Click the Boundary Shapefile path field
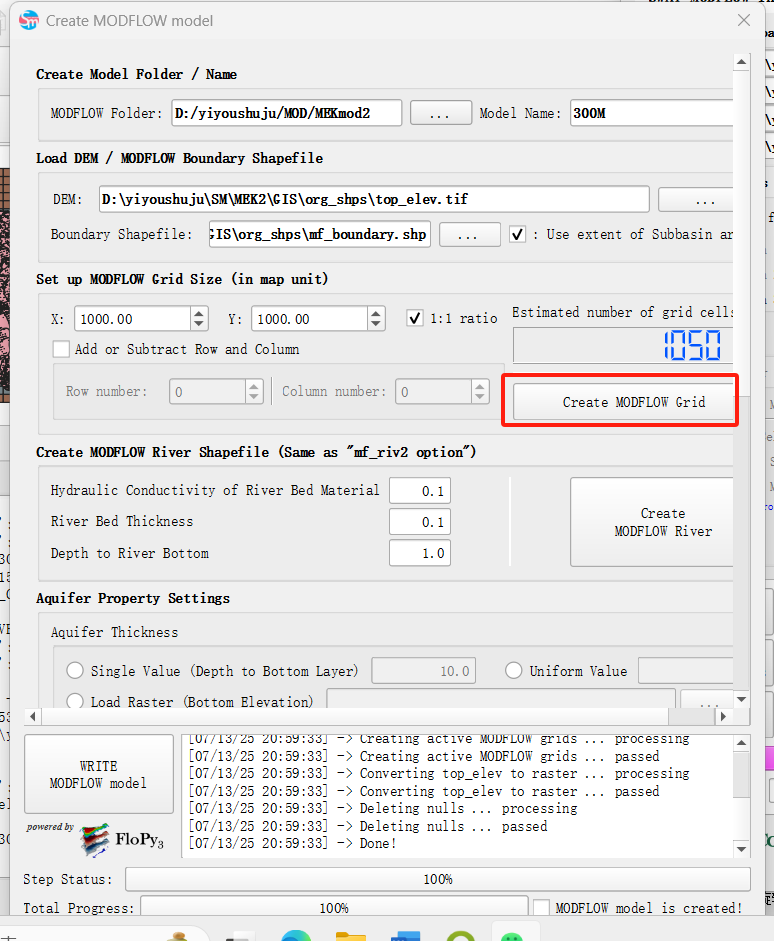Viewport: 774px width, 941px height. [320, 235]
